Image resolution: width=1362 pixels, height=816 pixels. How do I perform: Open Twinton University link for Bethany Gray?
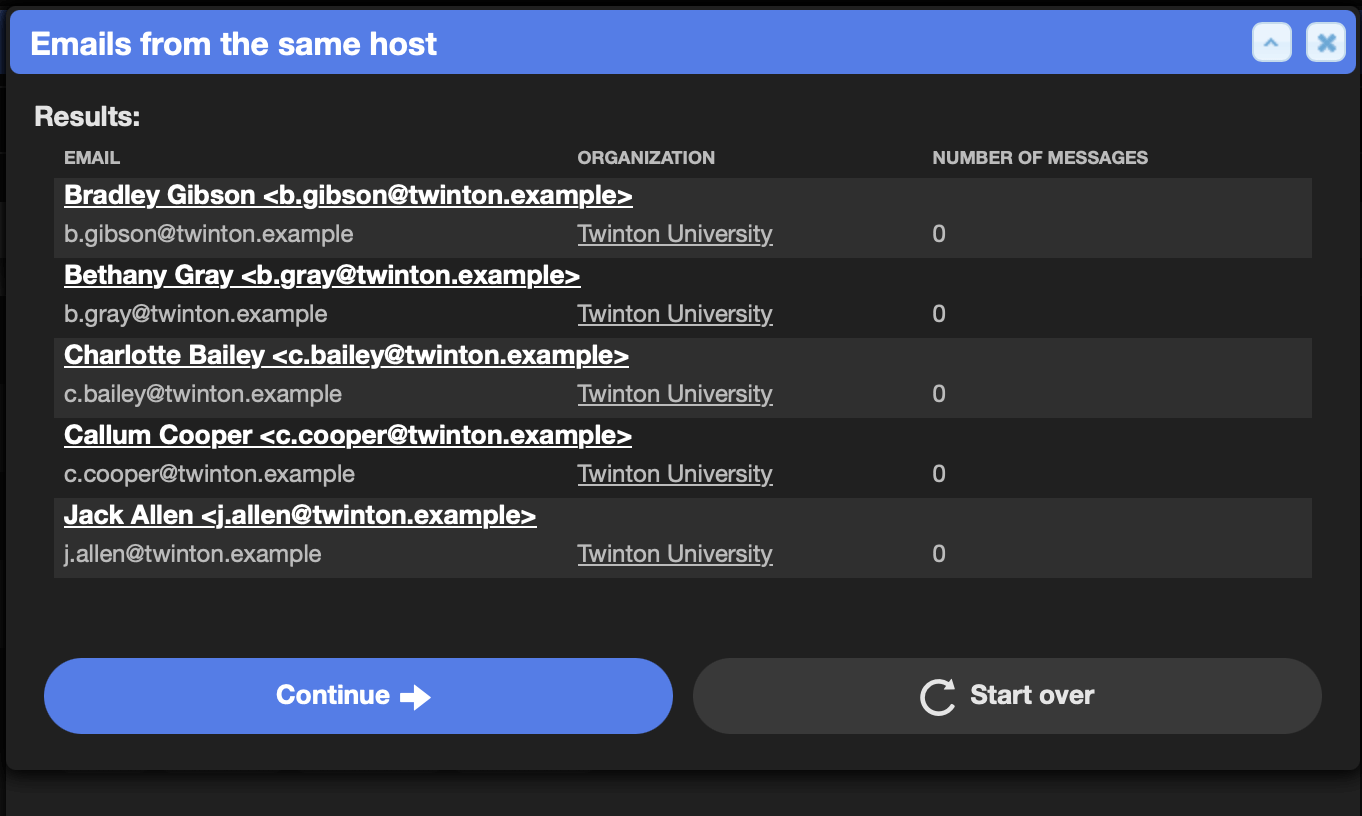[x=675, y=314]
